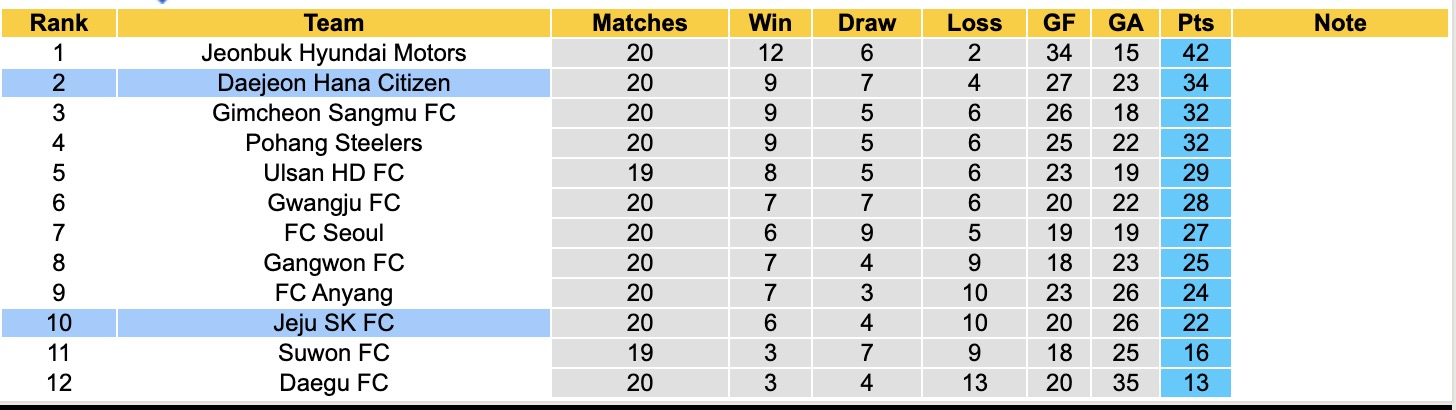Click the FC Seoul team name
The width and height of the screenshot is (1456, 410).
[x=334, y=233]
